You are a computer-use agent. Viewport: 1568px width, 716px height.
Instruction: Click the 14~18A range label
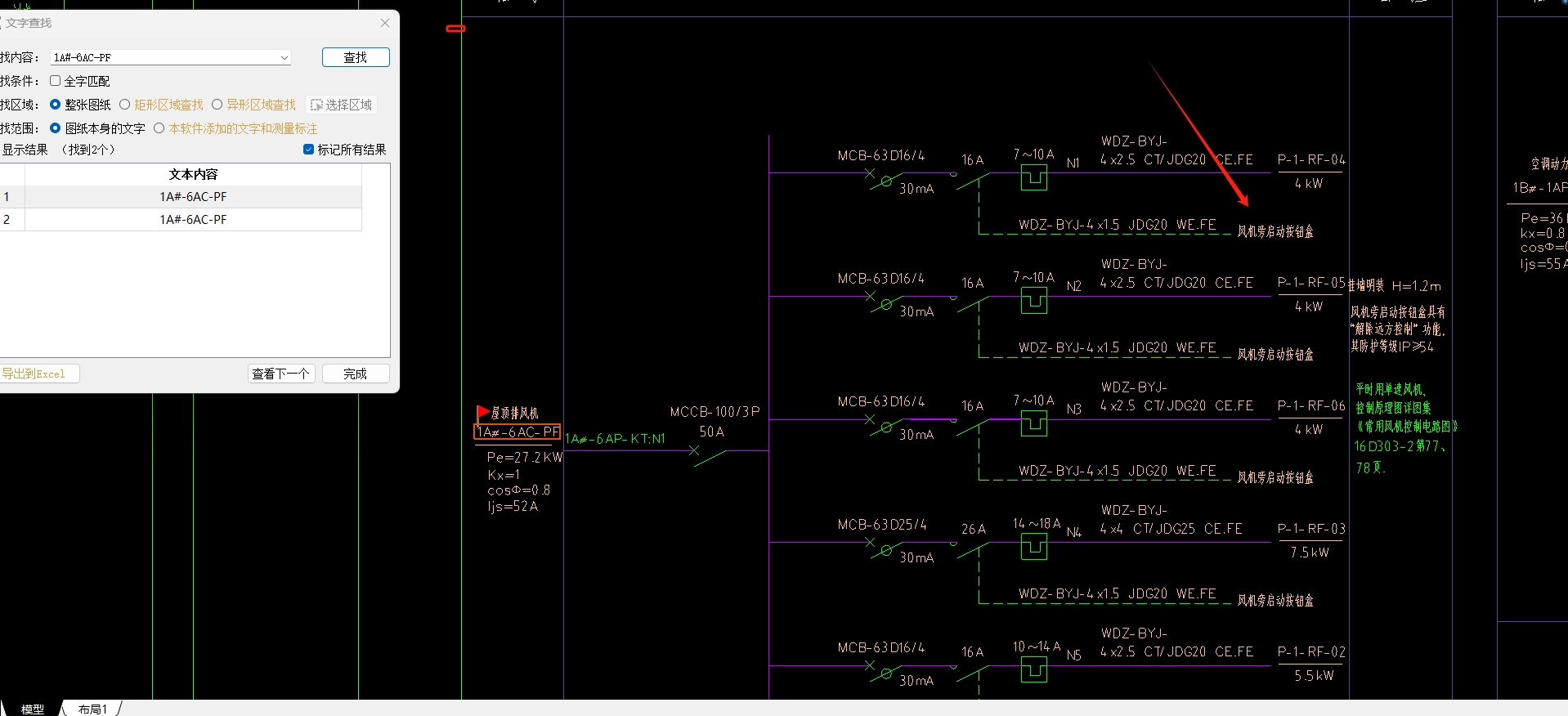click(1037, 523)
